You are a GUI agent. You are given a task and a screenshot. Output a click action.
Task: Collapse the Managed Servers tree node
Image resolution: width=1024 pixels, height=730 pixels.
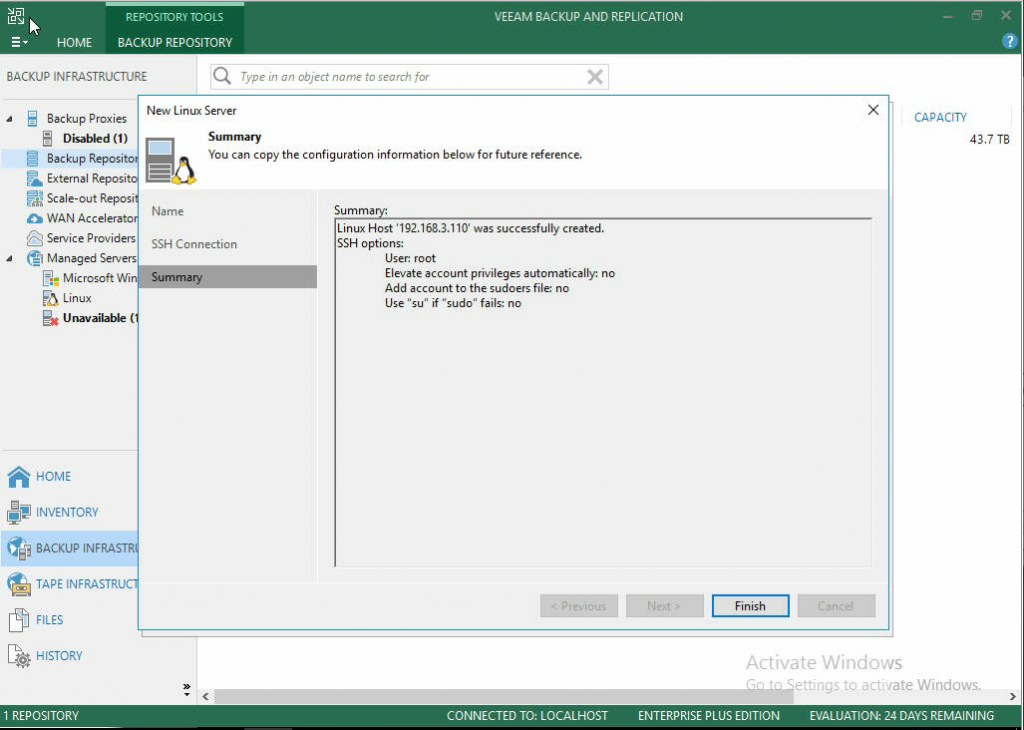click(9, 259)
